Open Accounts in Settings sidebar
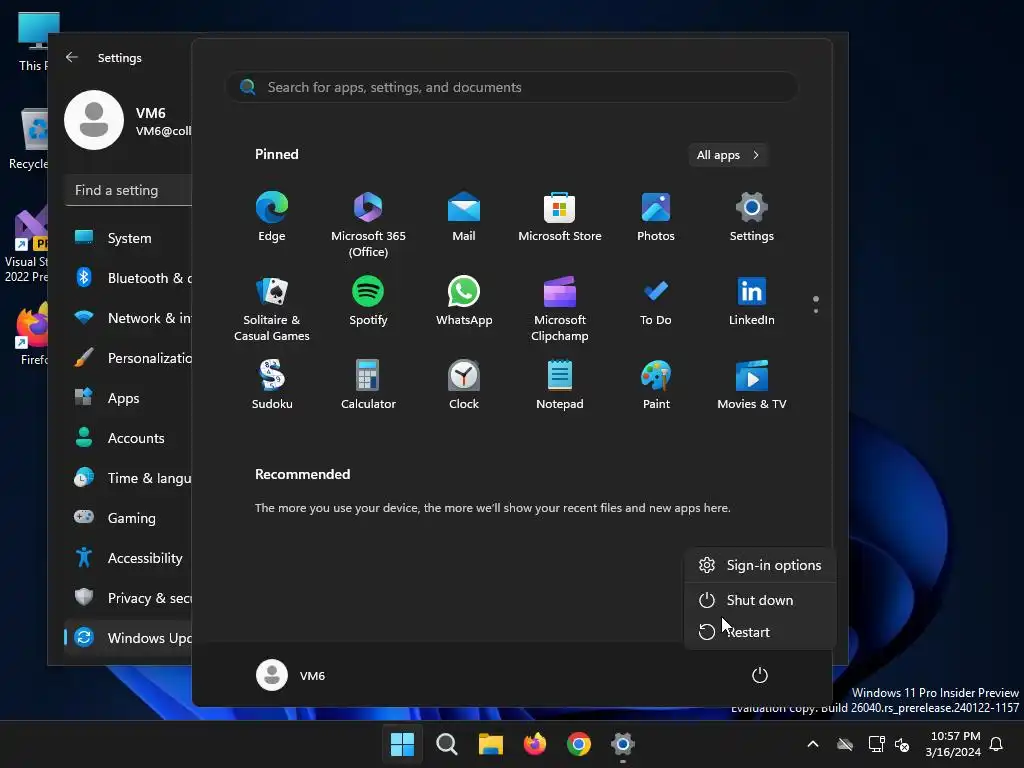This screenshot has height=768, width=1024. pos(129,438)
